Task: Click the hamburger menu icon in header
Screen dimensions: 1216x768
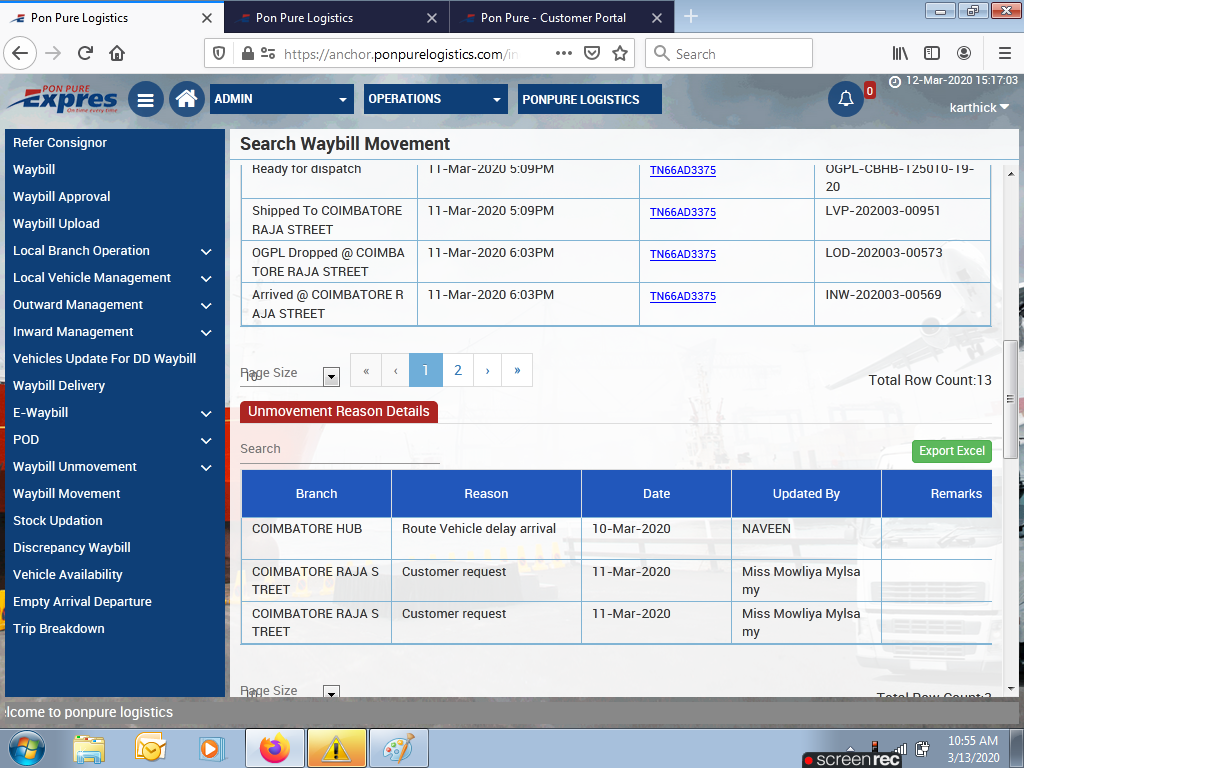Action: 146,99
